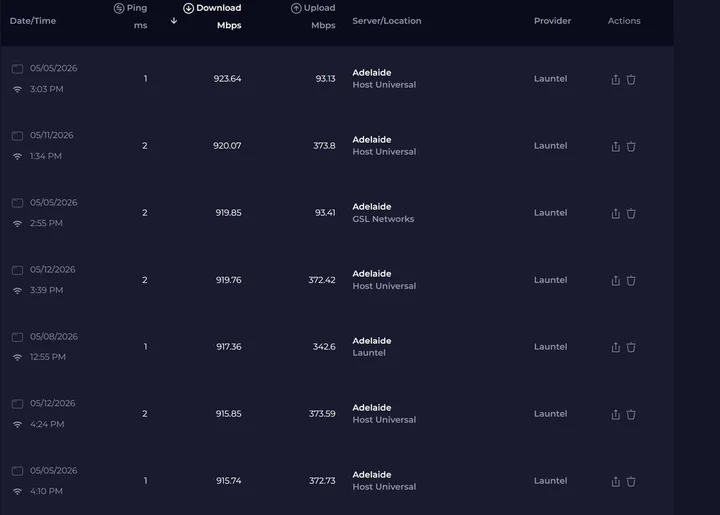720x515 pixels.
Task: Select the 917.36 download value
Action: click(x=229, y=347)
